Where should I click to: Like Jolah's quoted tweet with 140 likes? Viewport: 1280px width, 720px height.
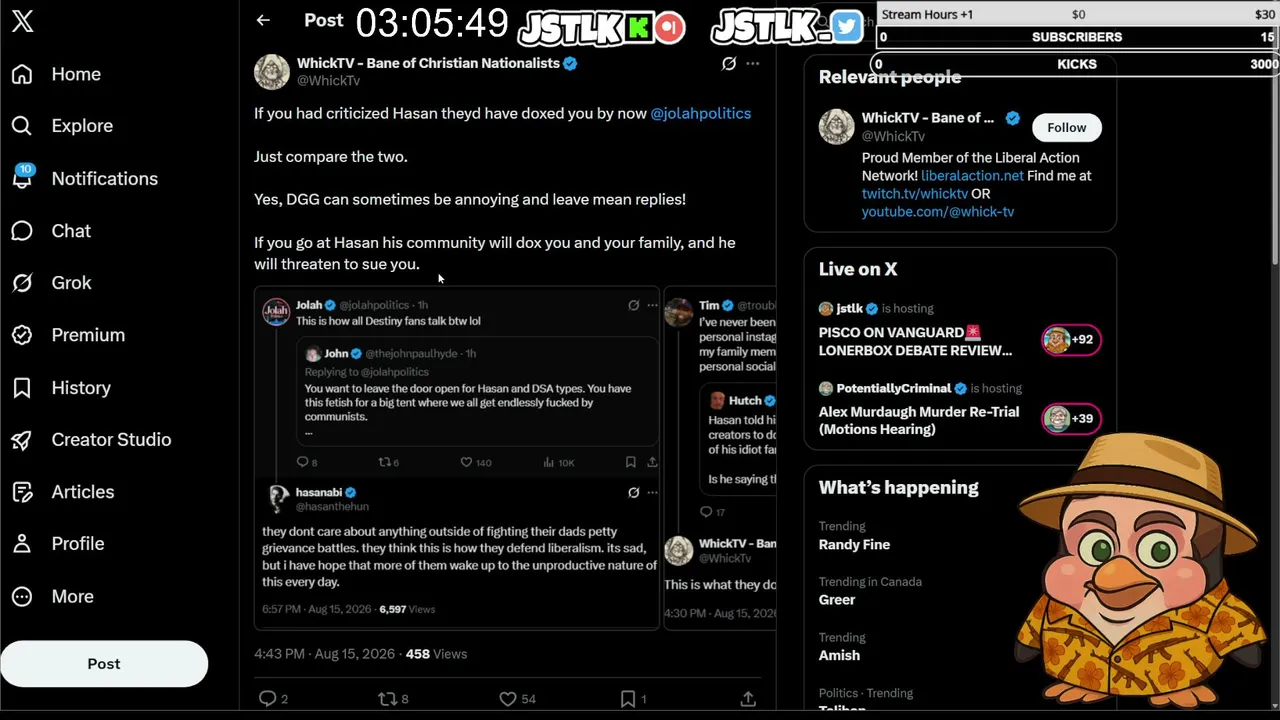(466, 462)
